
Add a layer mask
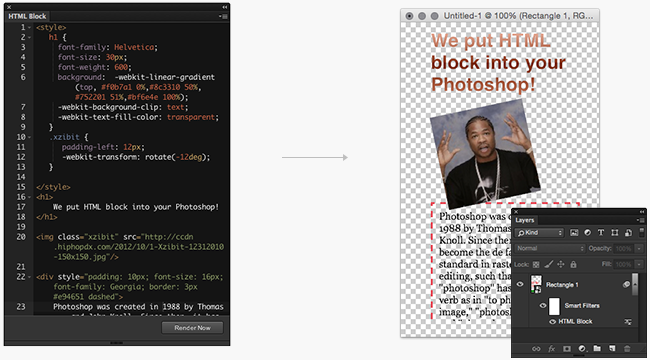pos(567,349)
